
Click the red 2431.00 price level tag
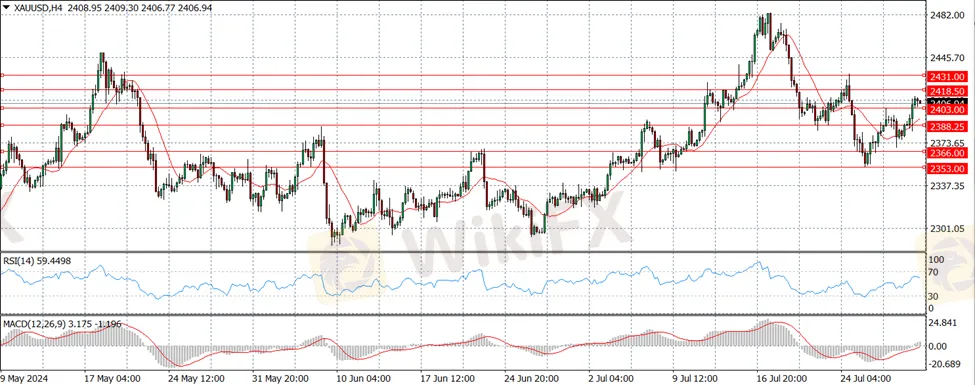(947, 76)
